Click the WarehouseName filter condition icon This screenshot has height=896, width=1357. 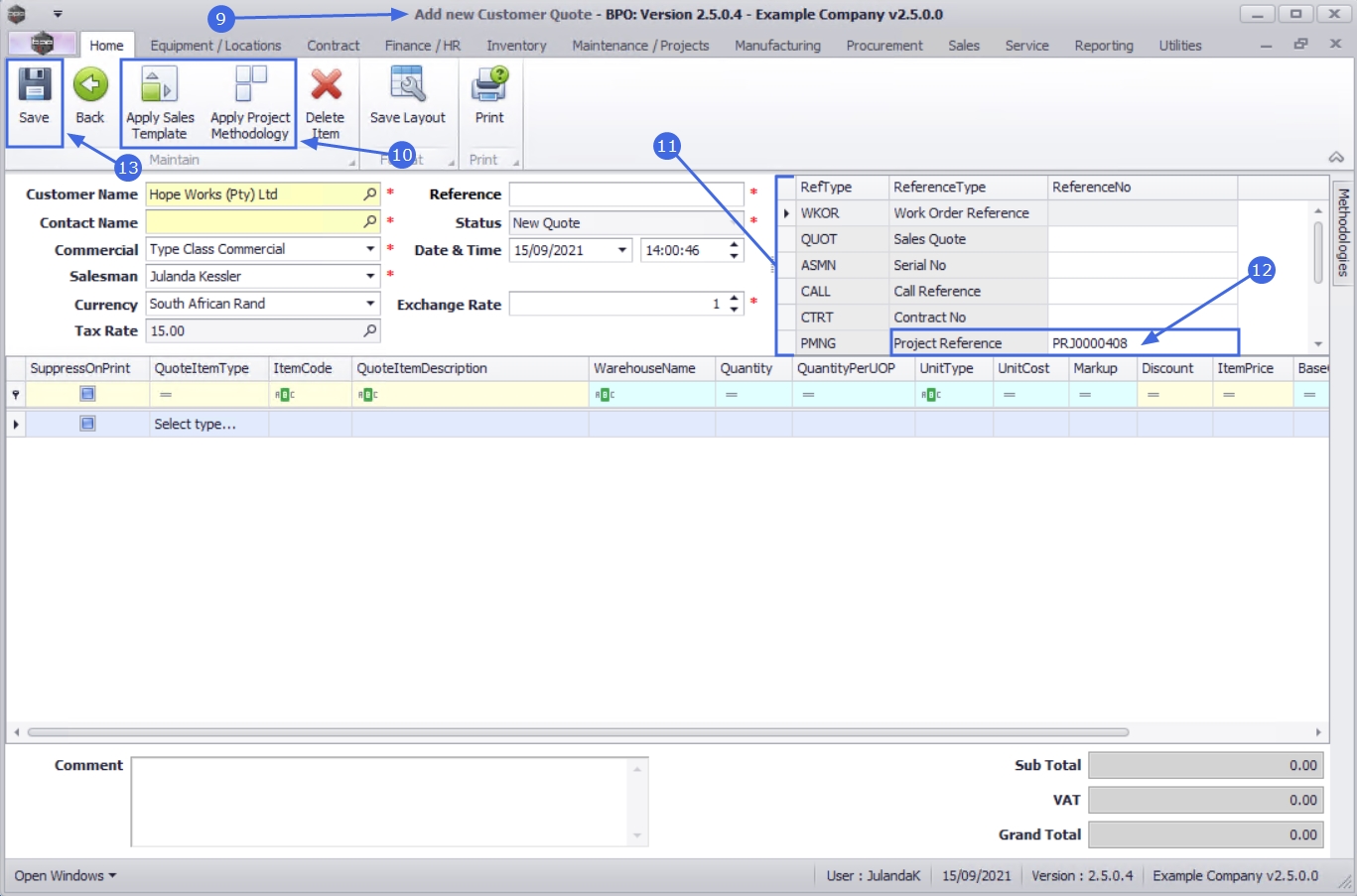coord(605,395)
